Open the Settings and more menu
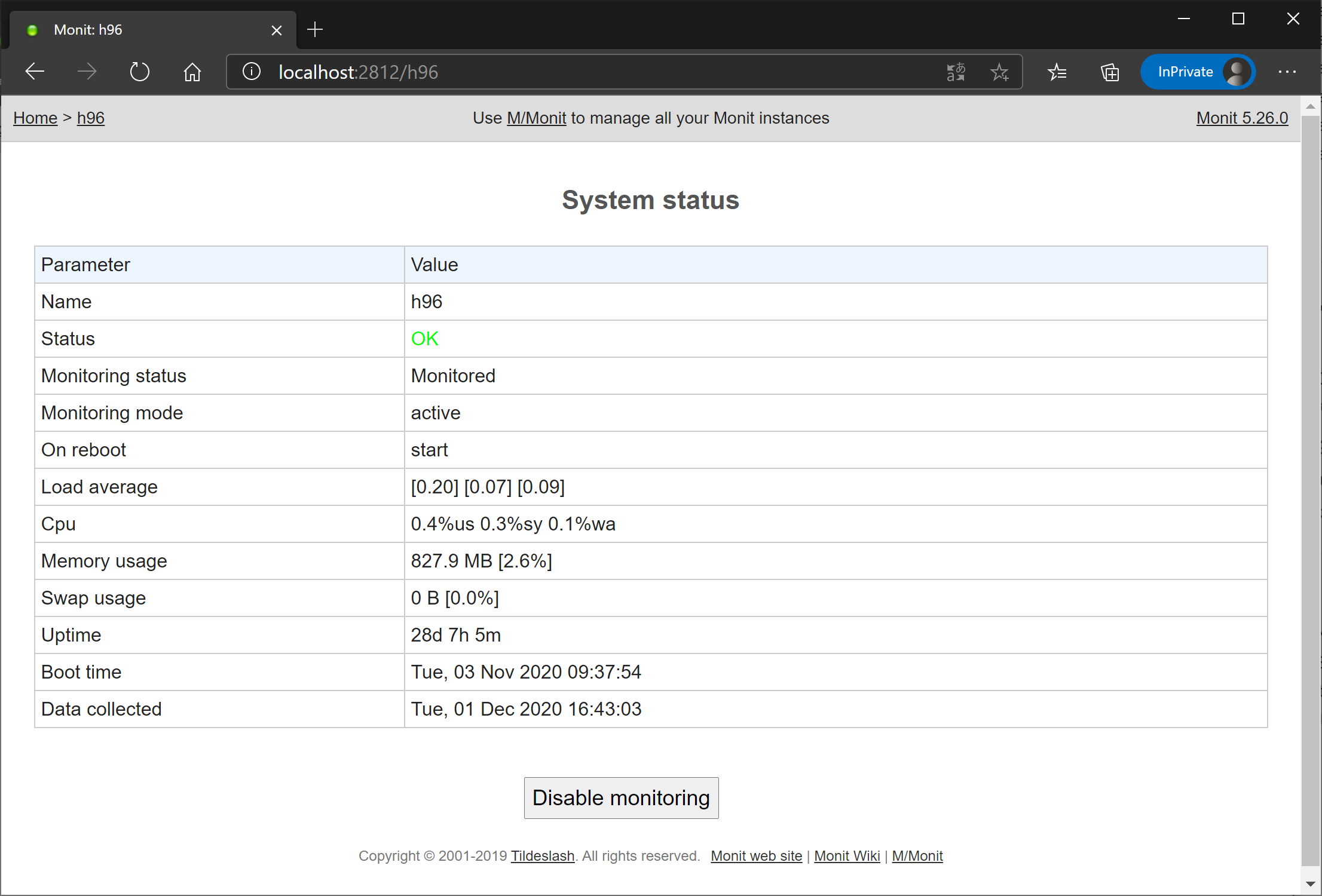This screenshot has height=896, width=1322. point(1287,72)
